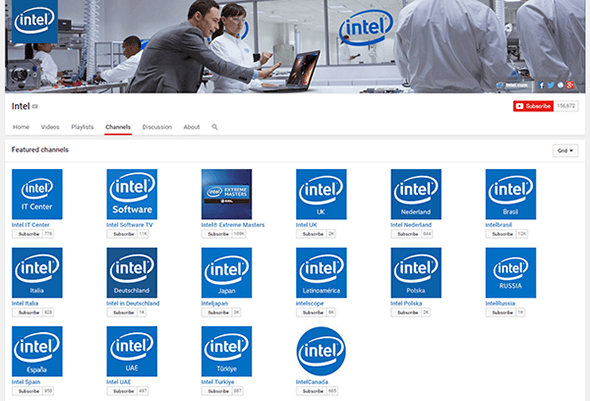Click the verified badge next to Intel

(35, 106)
